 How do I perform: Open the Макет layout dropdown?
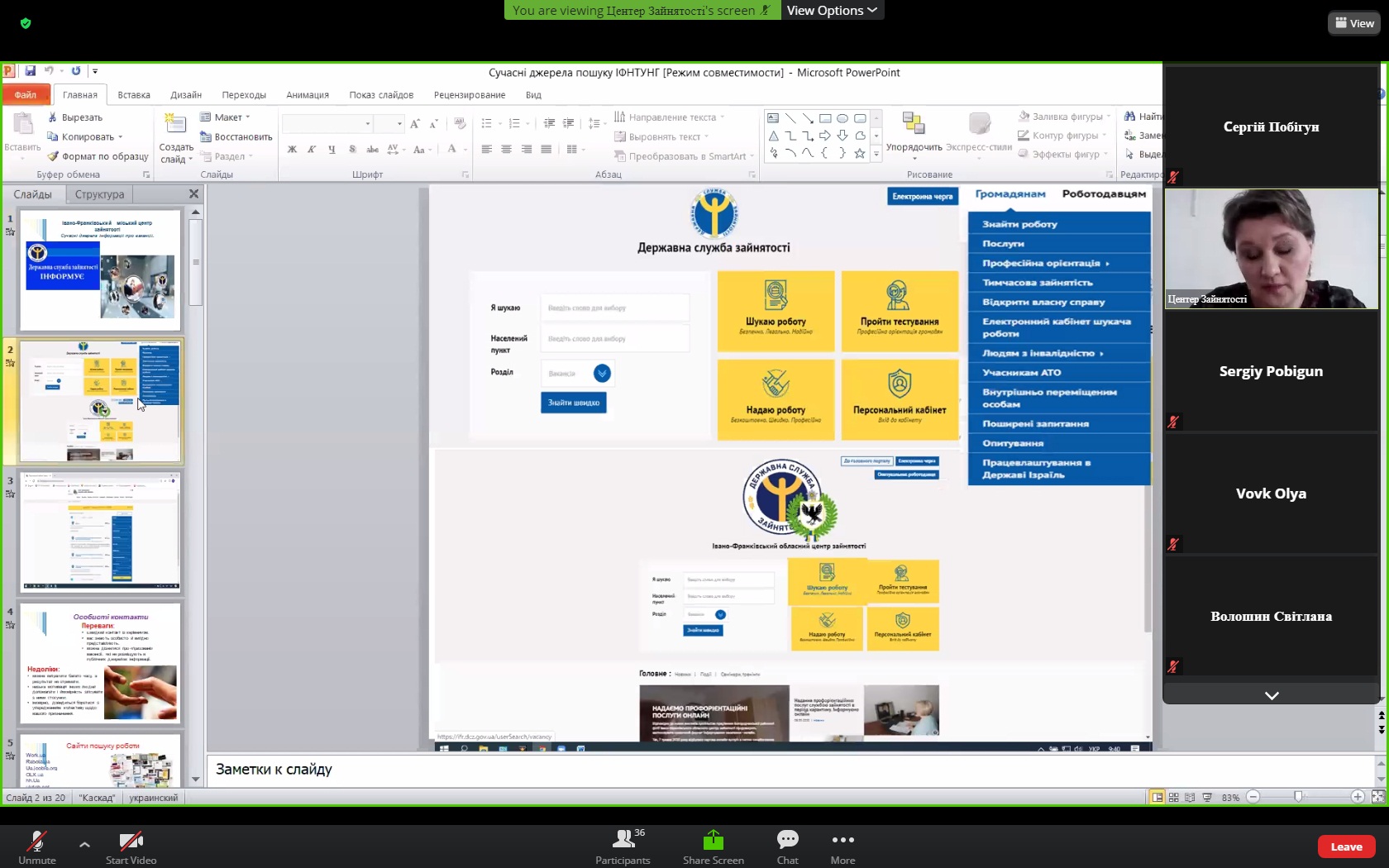(x=227, y=117)
